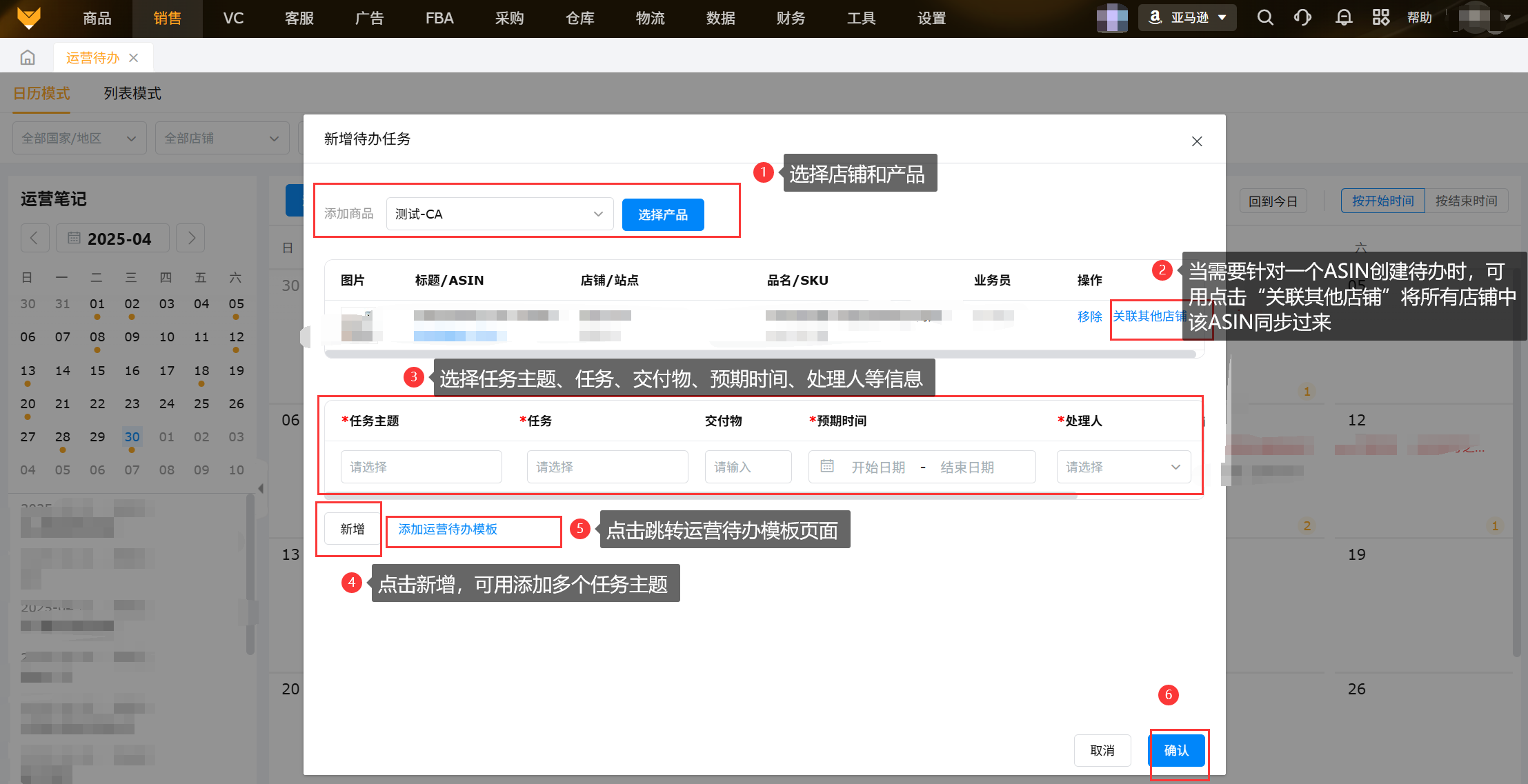Open the notifications bell icon
The width and height of the screenshot is (1528, 784).
pos(1343,18)
